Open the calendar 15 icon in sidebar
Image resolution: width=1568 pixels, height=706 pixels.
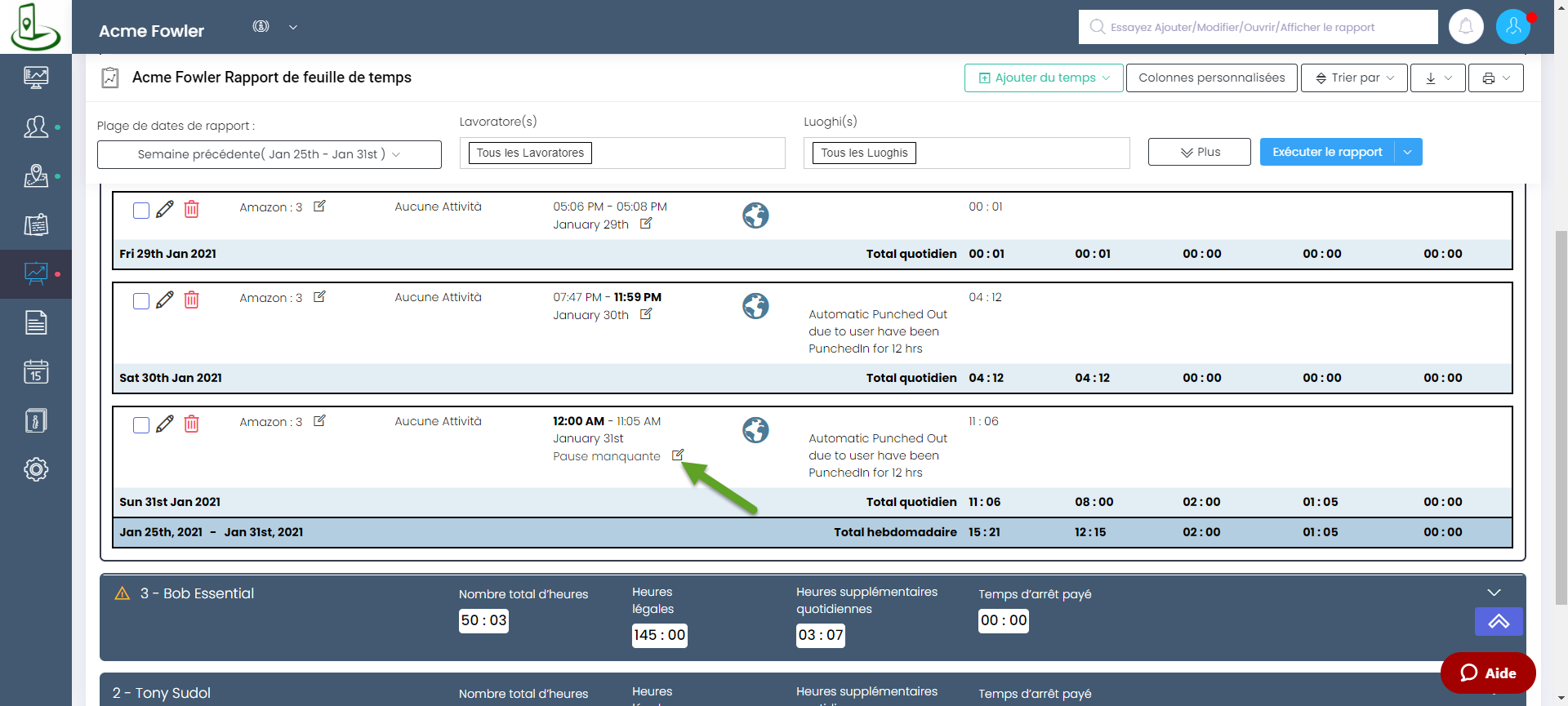coord(36,371)
